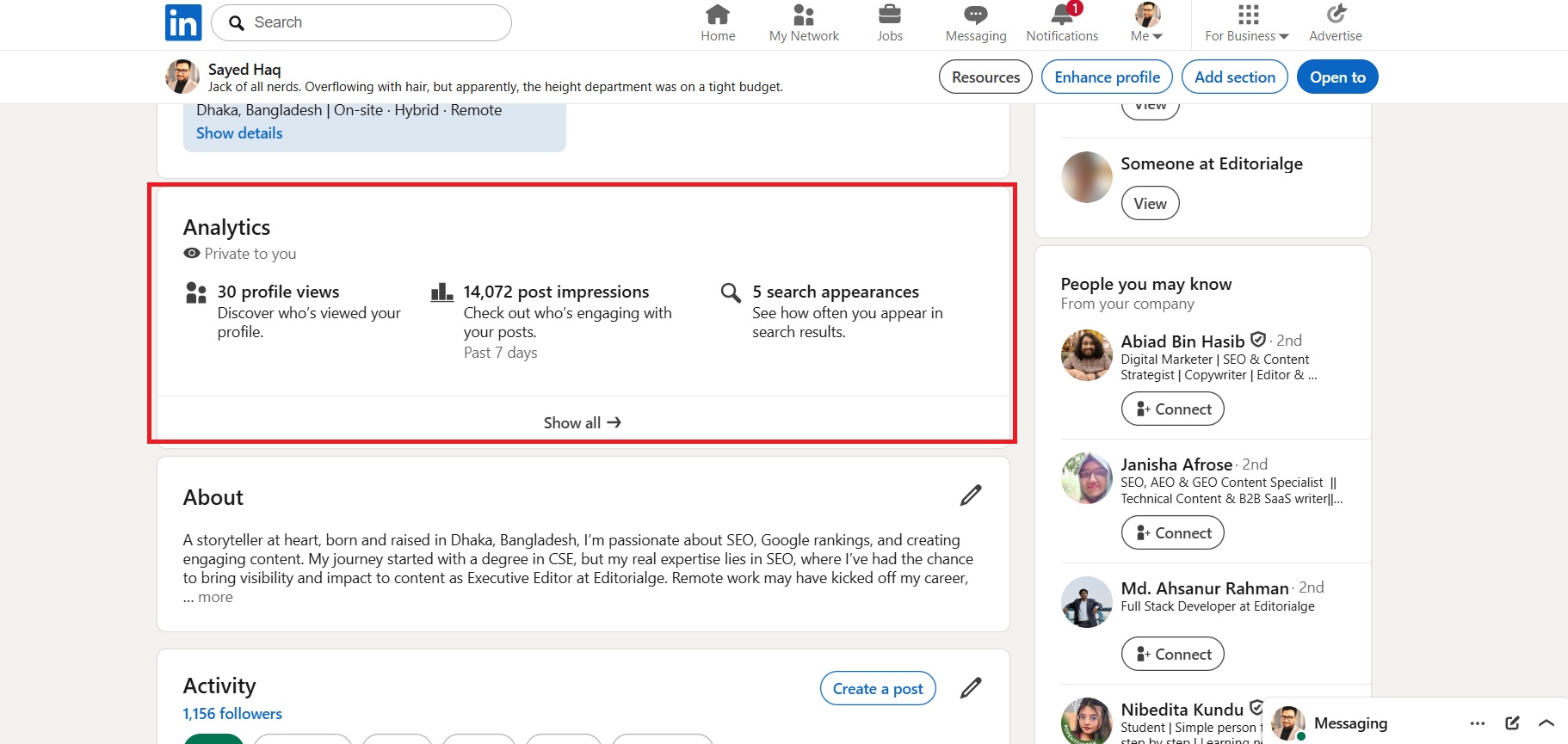Connect with Md. Ahsanur Rahman
This screenshot has width=1568, height=744.
[1172, 654]
